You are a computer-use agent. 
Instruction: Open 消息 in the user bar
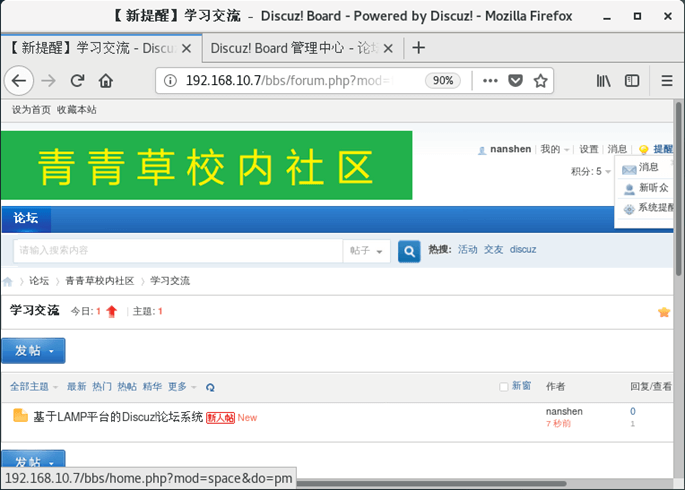click(617, 149)
